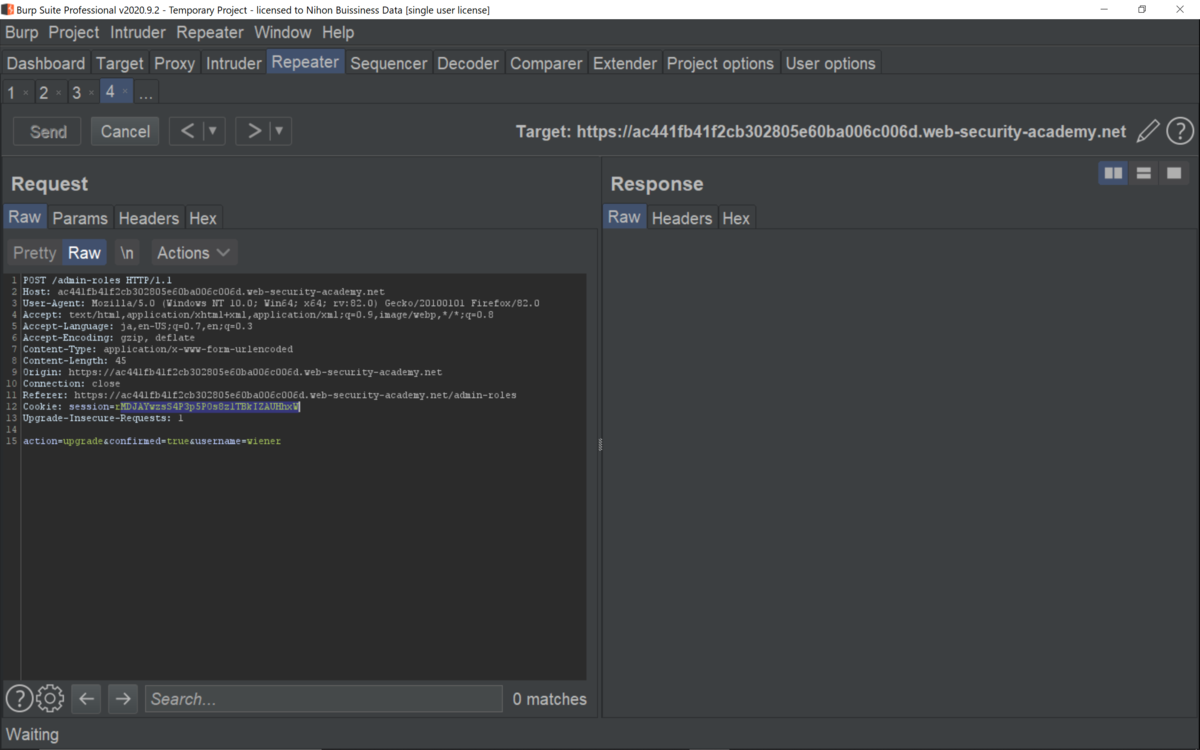The width and height of the screenshot is (1200, 750).
Task: Click Burp Suite logo in title bar
Action: [8, 9]
